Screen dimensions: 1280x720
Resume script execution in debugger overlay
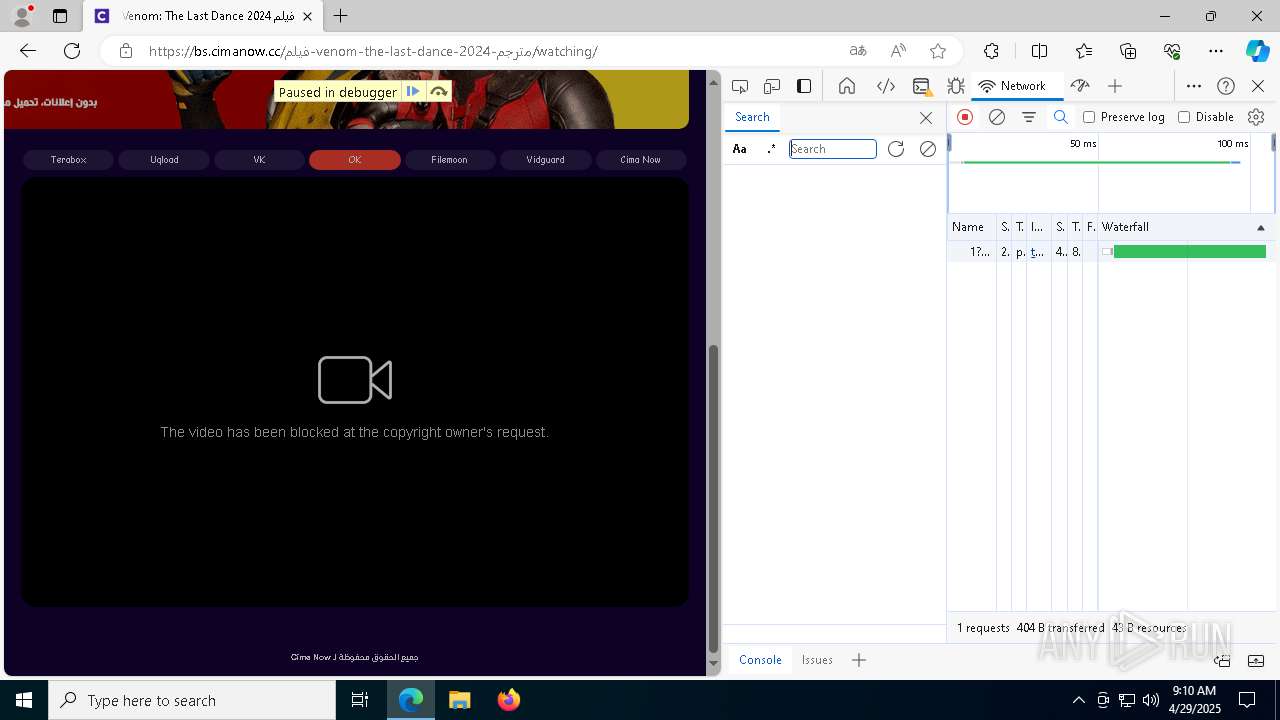pos(413,91)
